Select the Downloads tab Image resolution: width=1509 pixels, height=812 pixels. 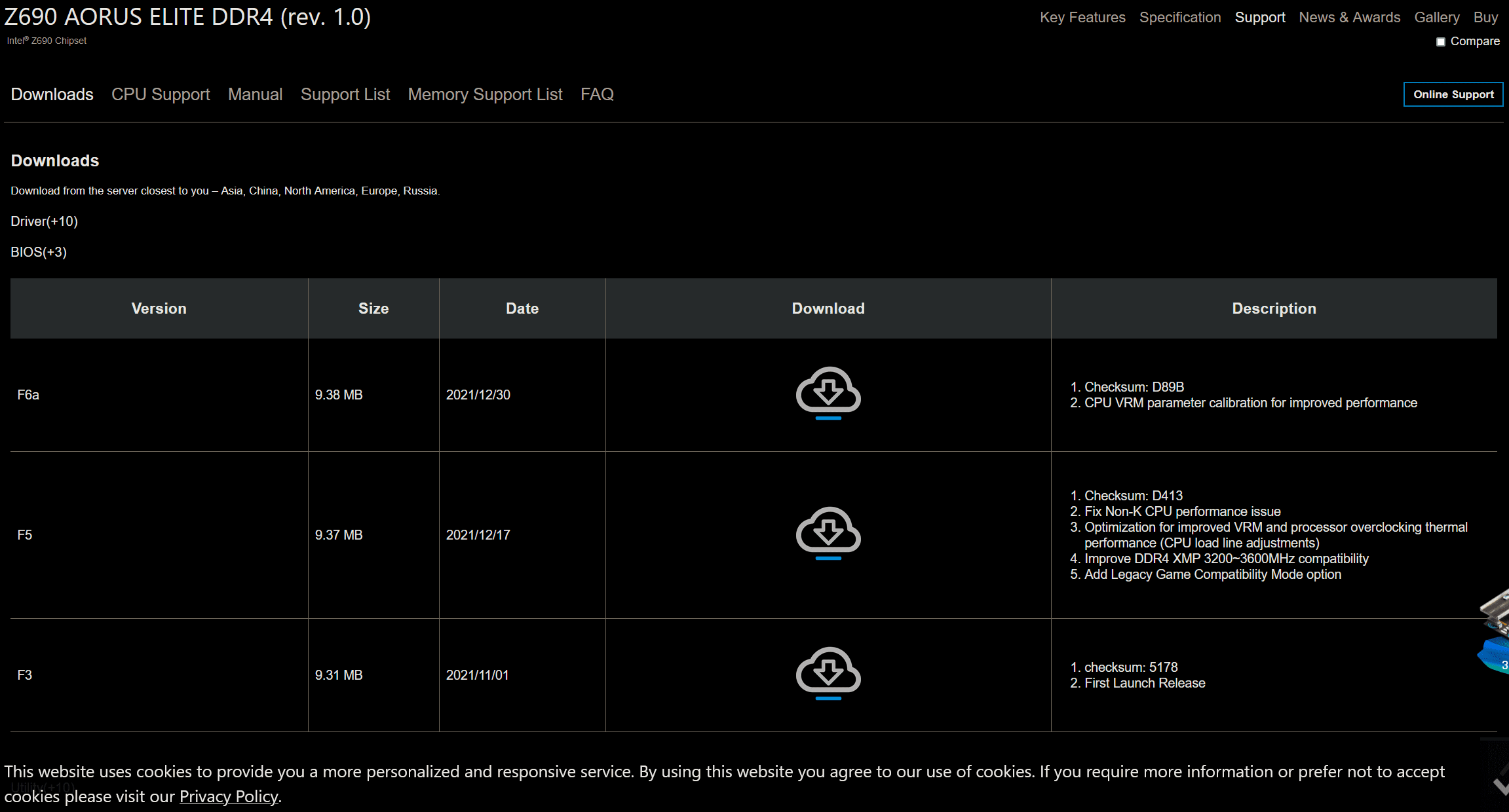pyautogui.click(x=52, y=94)
